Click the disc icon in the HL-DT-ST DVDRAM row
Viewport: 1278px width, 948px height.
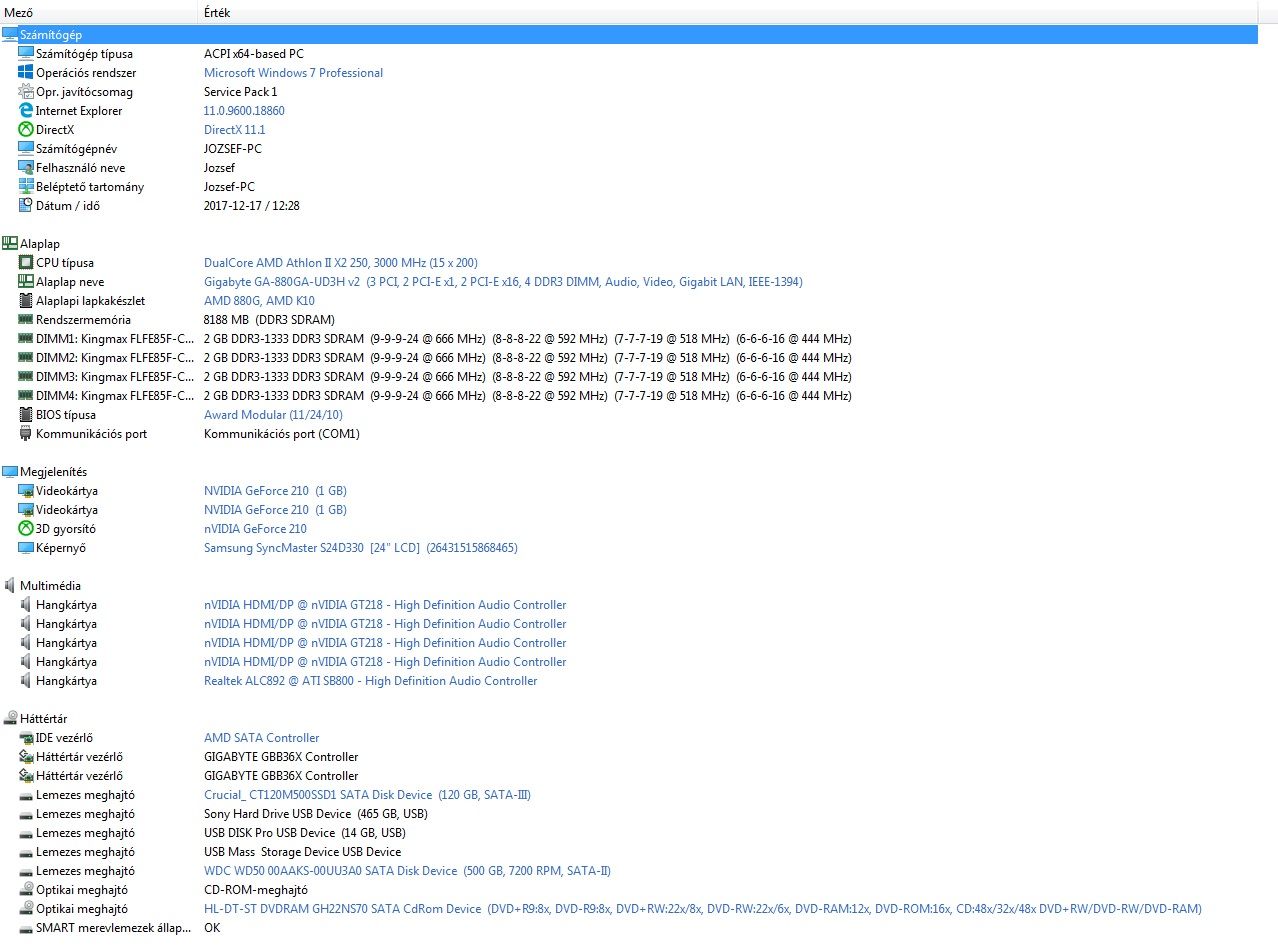[26, 909]
